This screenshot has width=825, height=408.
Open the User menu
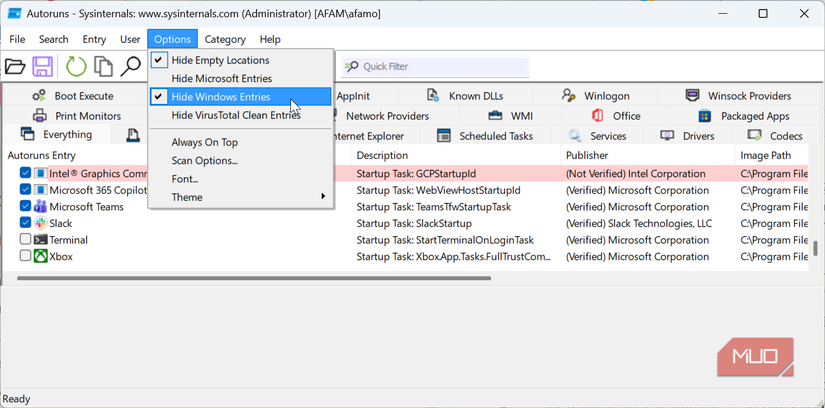click(130, 39)
